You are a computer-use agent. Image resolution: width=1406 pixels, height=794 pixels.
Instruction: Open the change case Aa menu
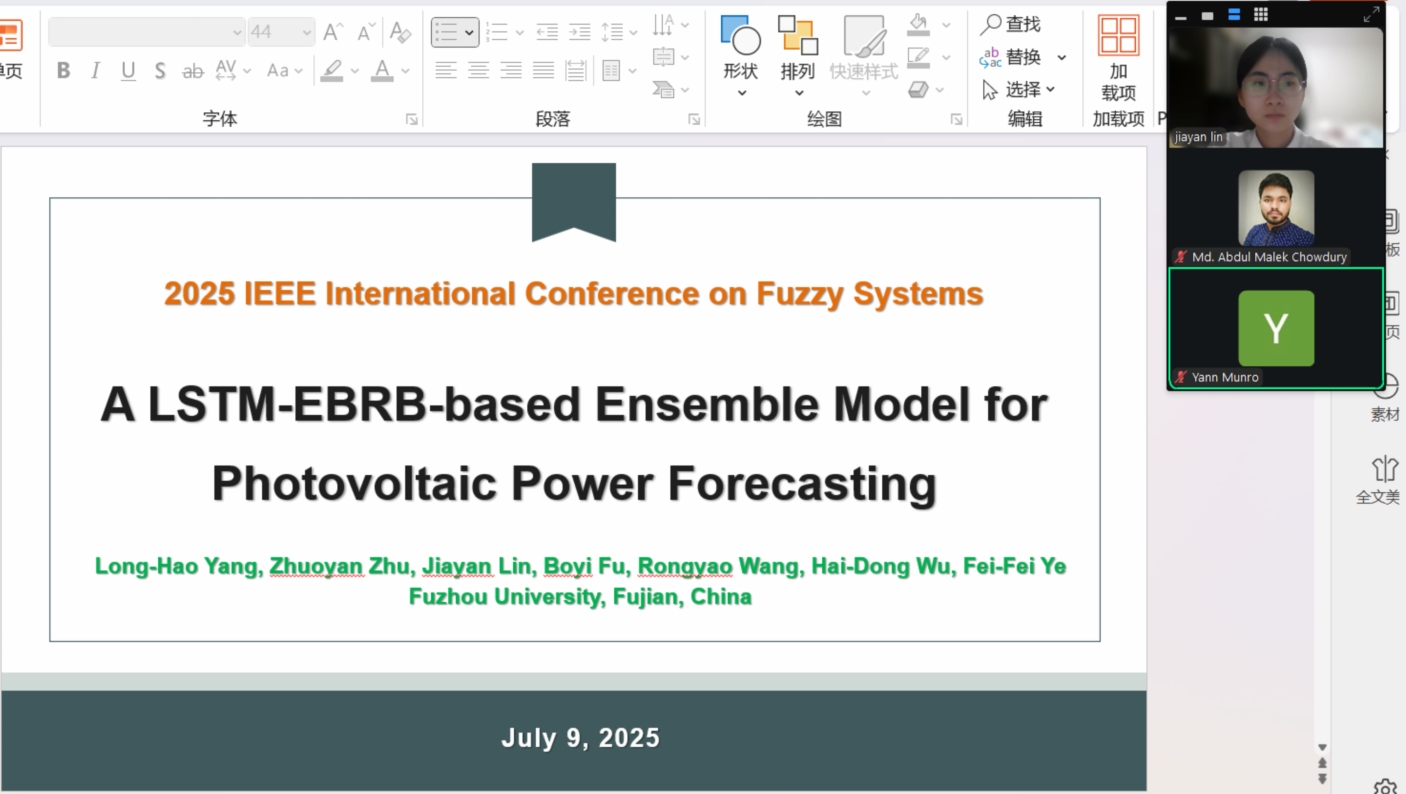click(283, 71)
